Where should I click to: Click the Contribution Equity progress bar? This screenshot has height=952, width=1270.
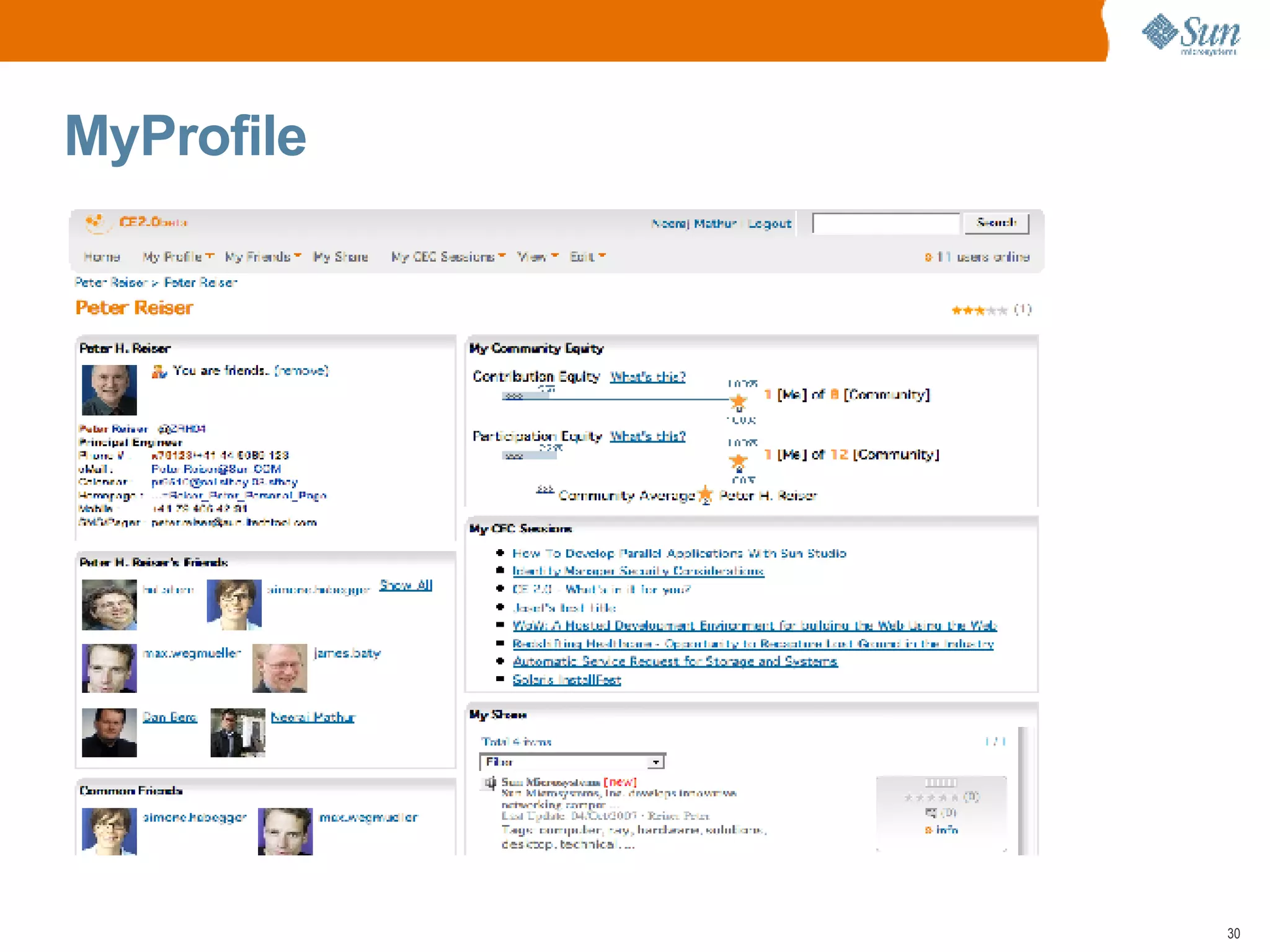click(x=526, y=395)
